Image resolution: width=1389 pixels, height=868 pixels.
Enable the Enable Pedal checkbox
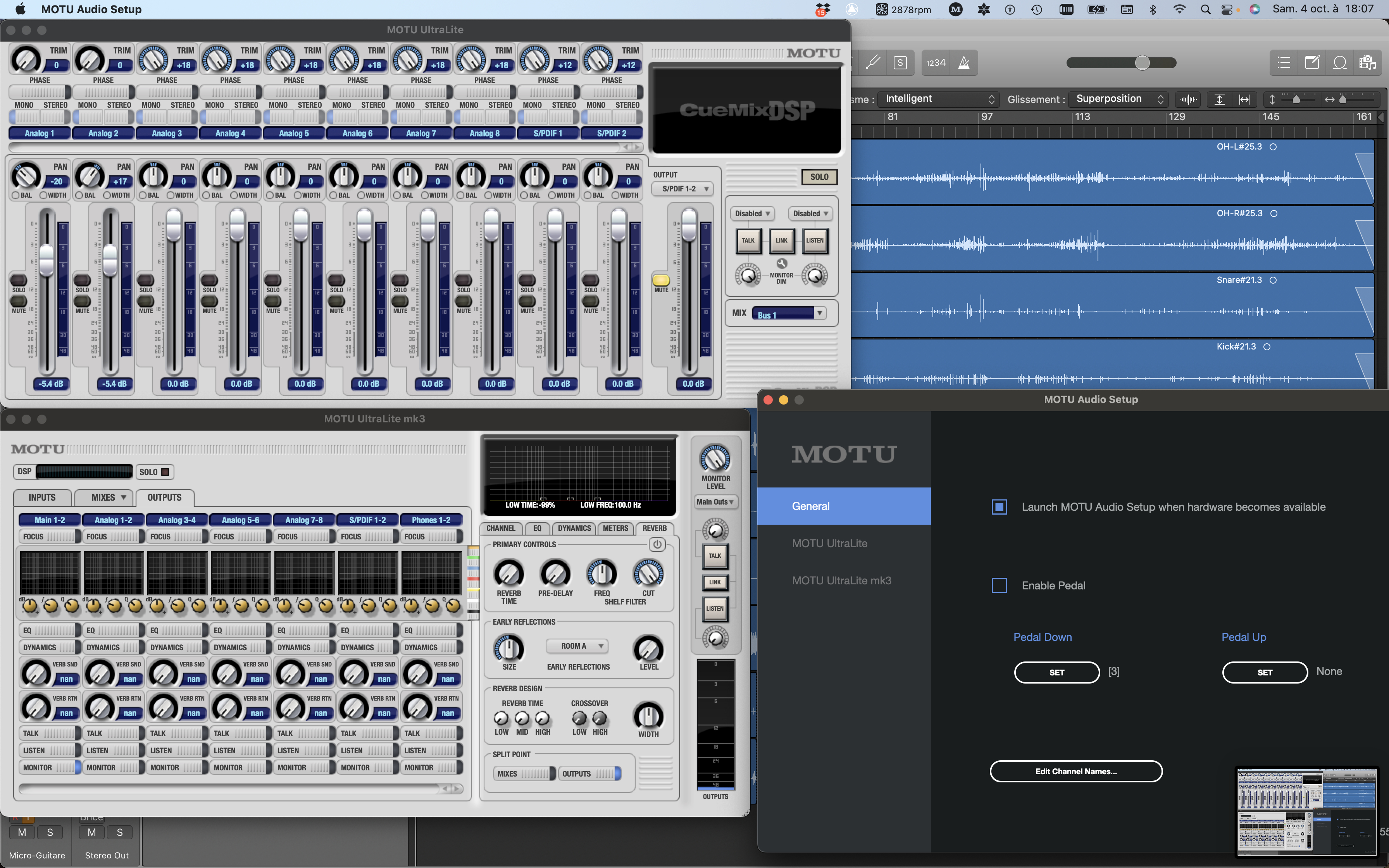(x=999, y=586)
